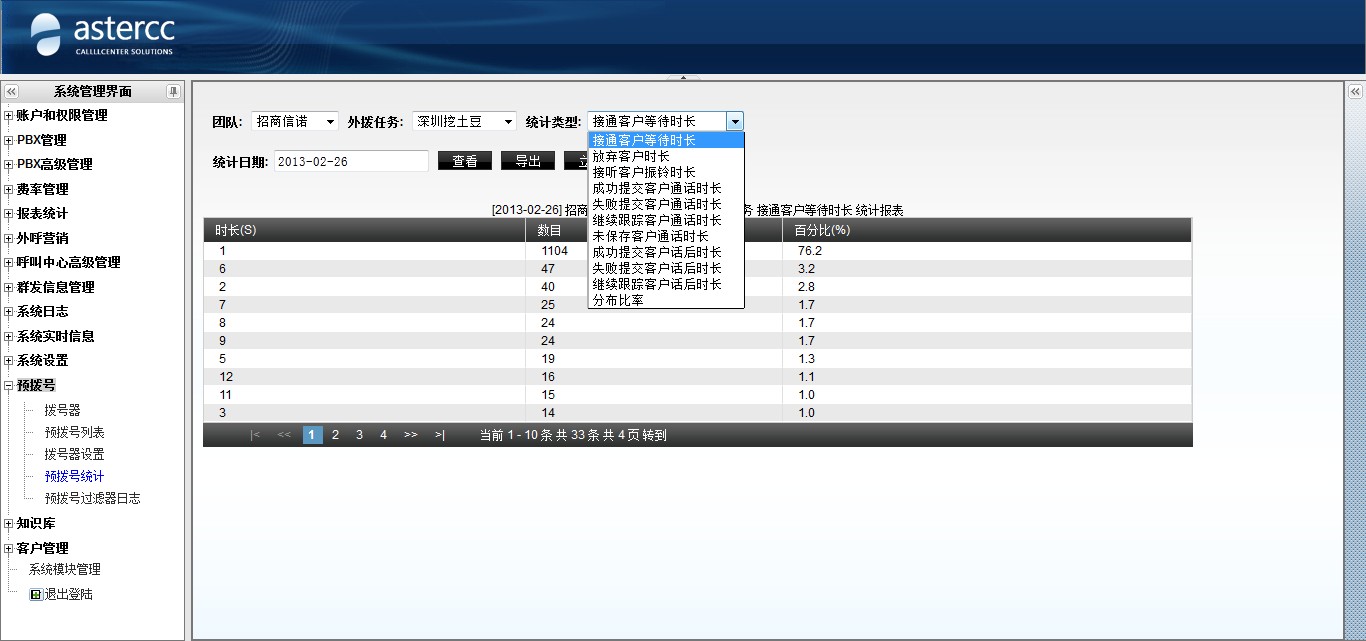
Task: Click the pin icon on sidebar header
Action: [x=173, y=91]
